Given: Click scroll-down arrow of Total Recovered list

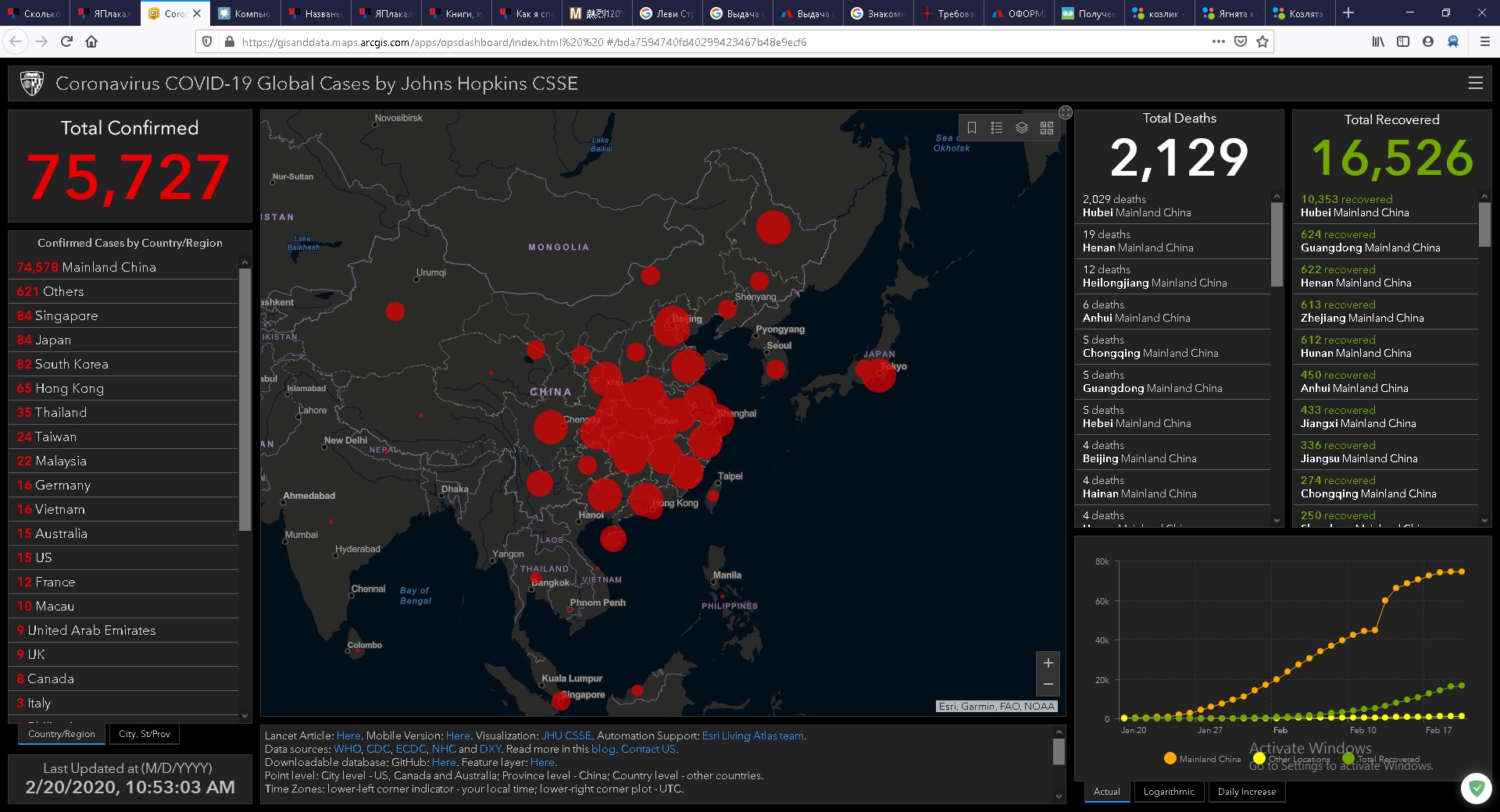Looking at the screenshot, I should tap(1484, 520).
